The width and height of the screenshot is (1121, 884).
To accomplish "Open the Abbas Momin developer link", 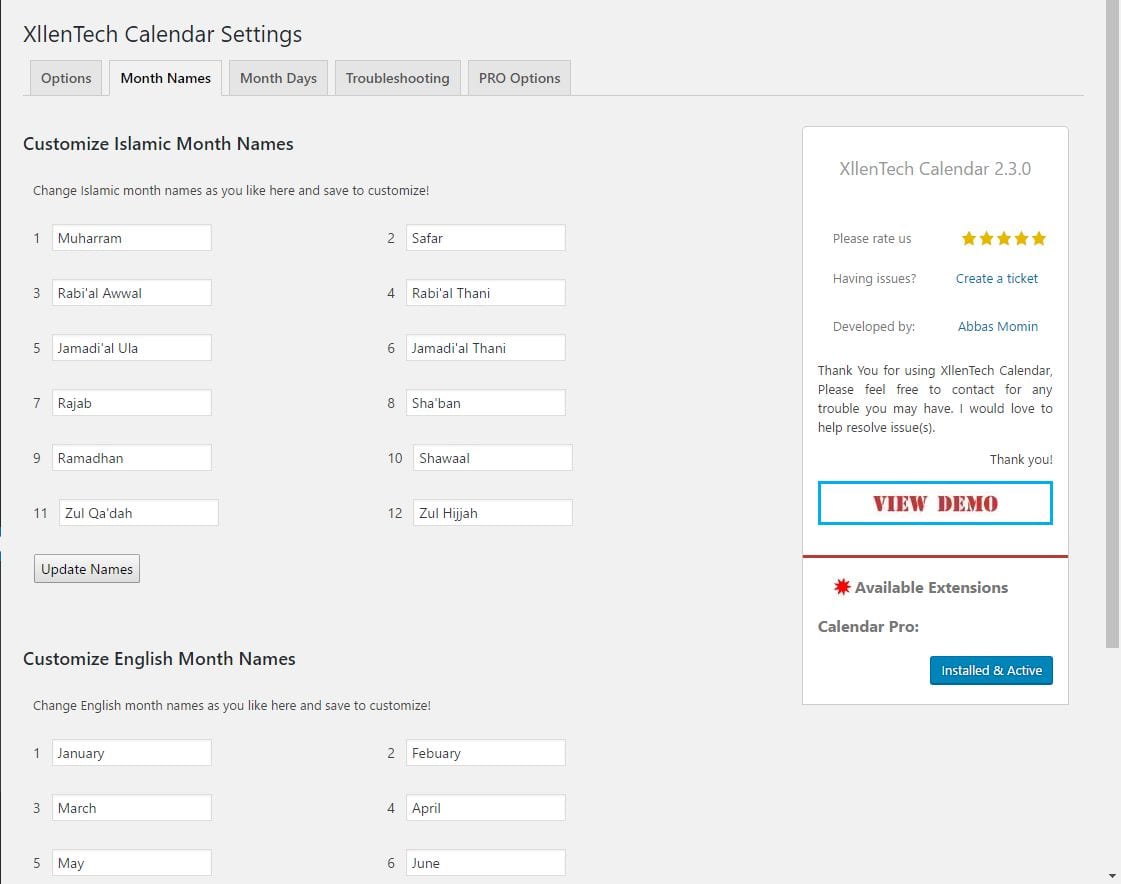I will [997, 326].
